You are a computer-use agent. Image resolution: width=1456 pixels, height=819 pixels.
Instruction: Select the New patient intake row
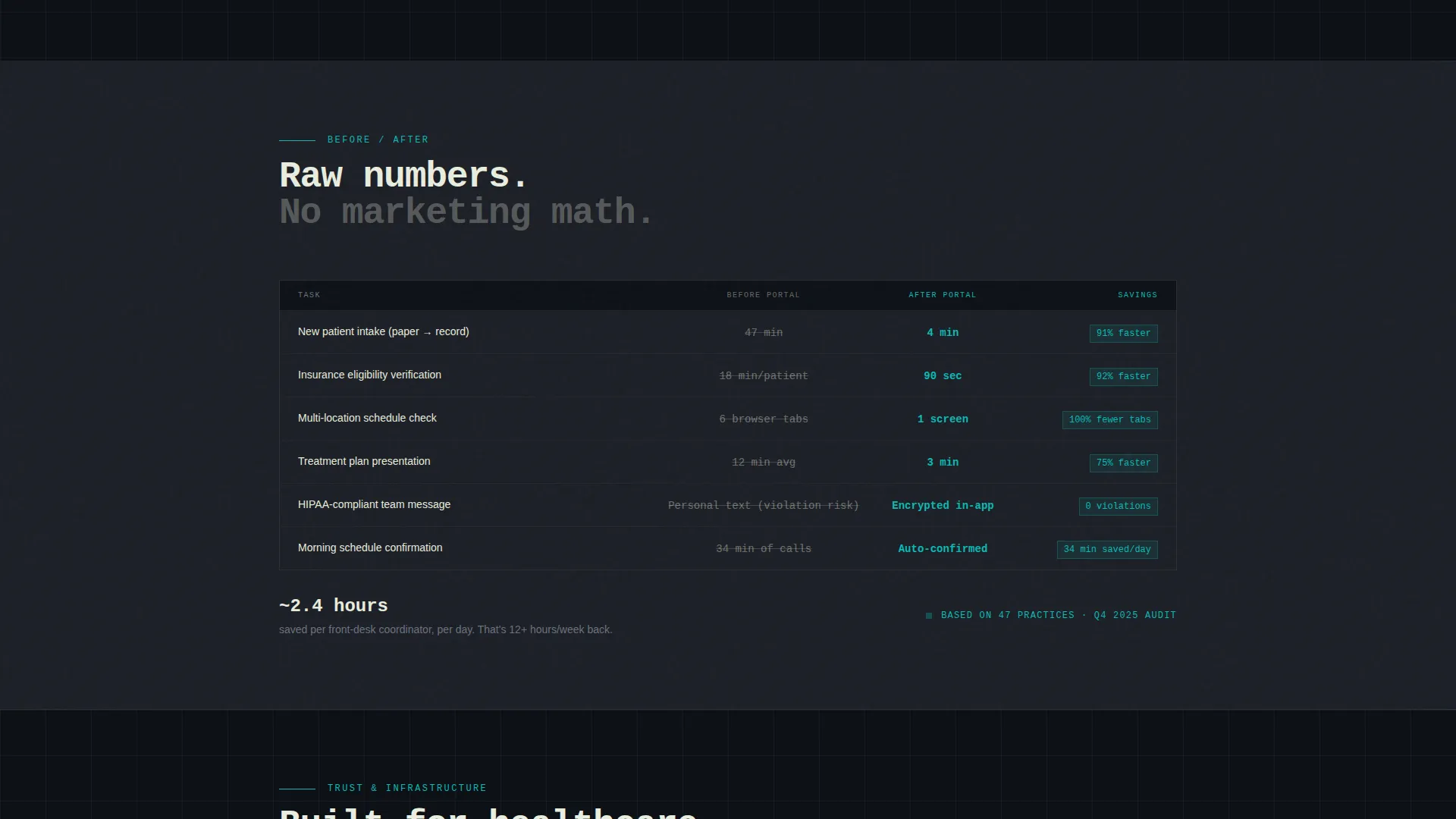728,332
